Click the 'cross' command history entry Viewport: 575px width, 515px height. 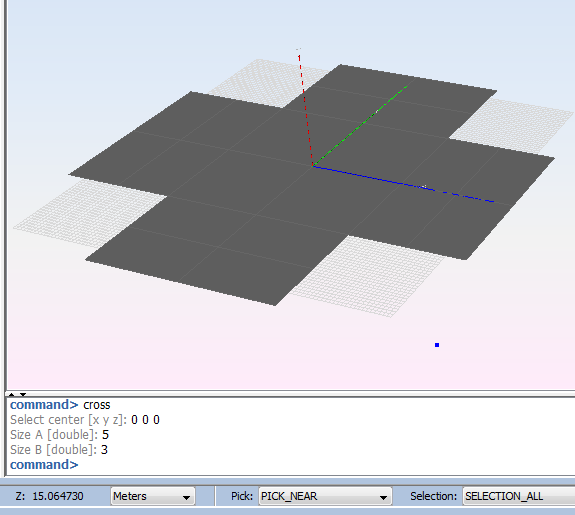click(97, 405)
